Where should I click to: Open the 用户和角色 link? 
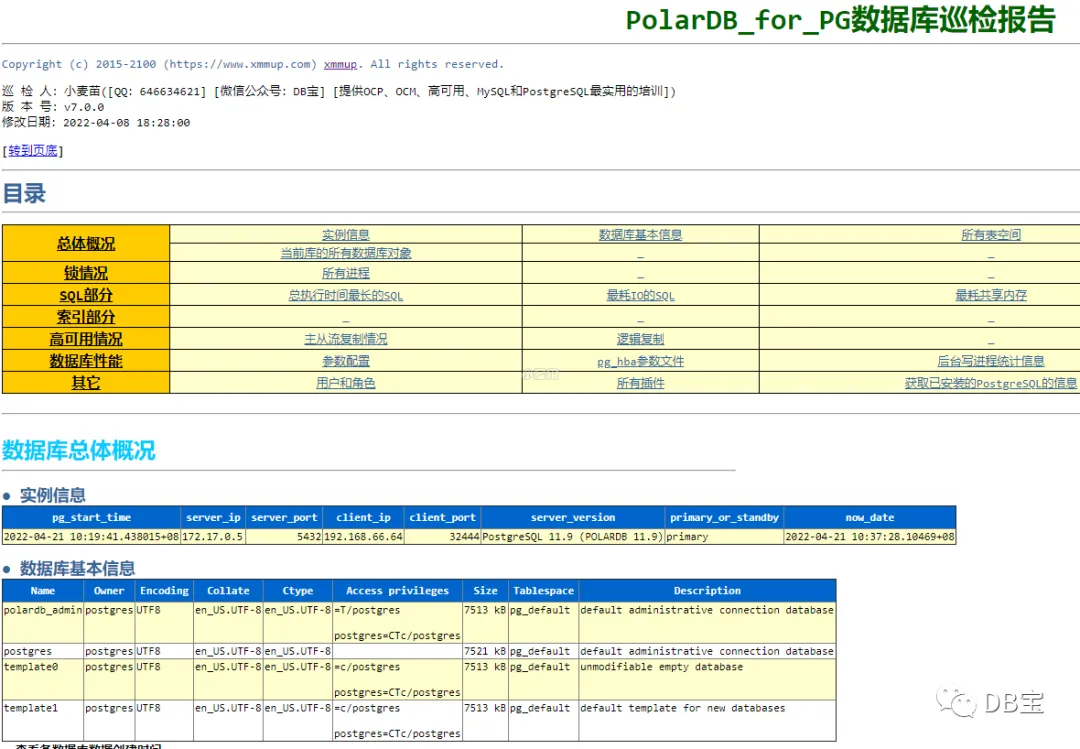(346, 382)
